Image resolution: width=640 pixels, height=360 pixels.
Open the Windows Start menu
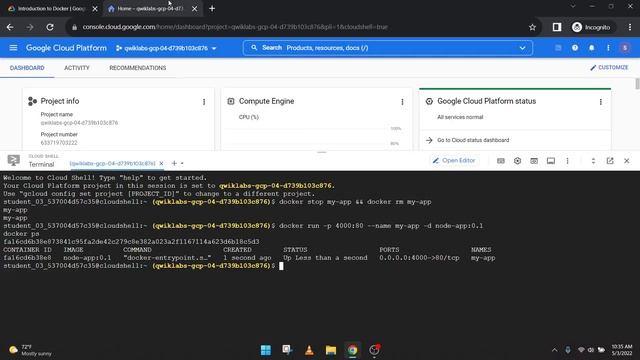[x=266, y=350]
